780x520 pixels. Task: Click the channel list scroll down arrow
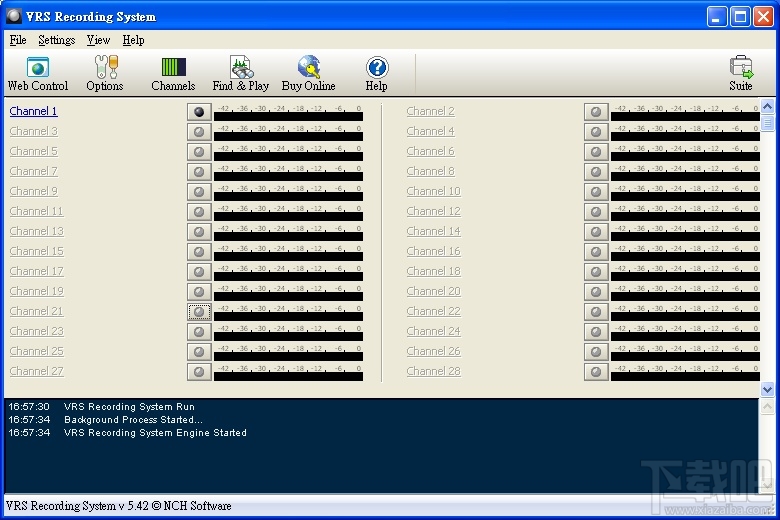click(x=767, y=389)
